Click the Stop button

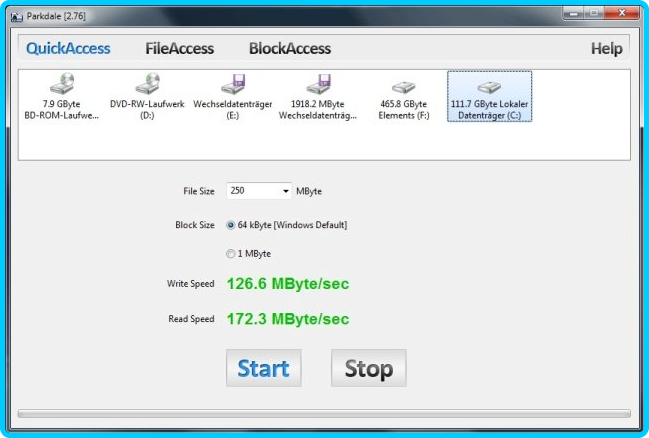[x=368, y=368]
